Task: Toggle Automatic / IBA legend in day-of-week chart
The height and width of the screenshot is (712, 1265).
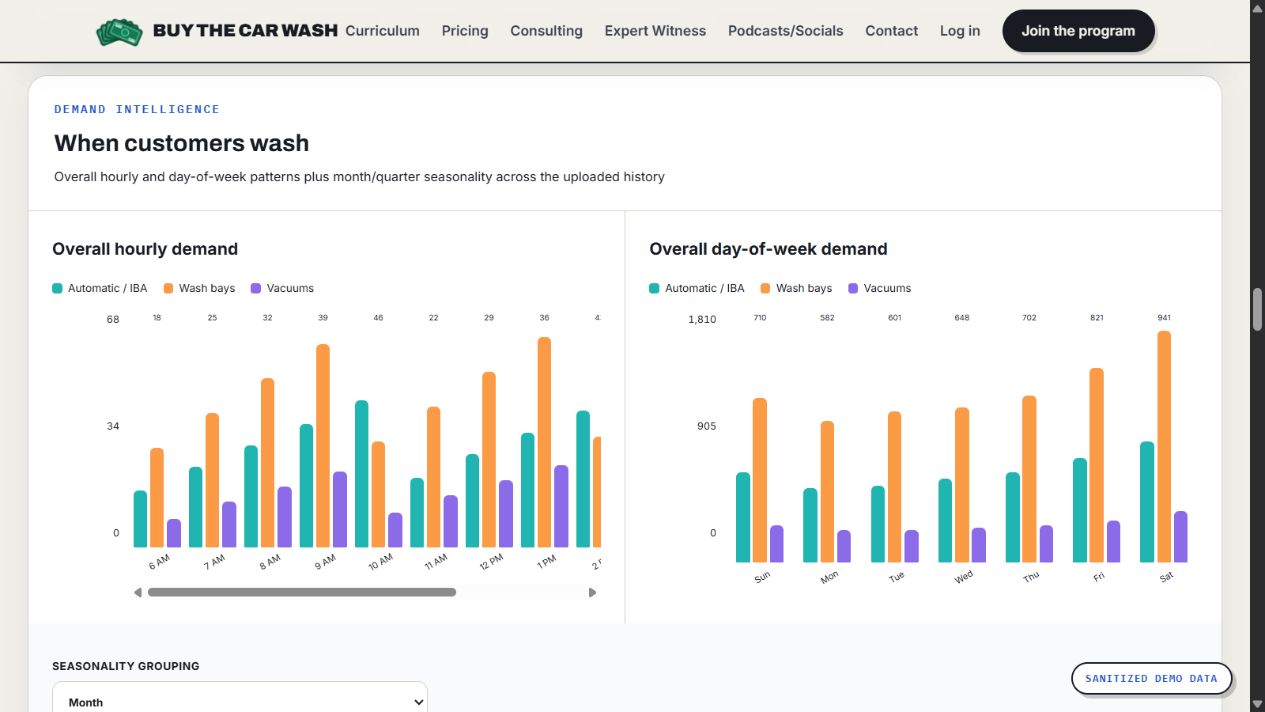Action: click(697, 288)
